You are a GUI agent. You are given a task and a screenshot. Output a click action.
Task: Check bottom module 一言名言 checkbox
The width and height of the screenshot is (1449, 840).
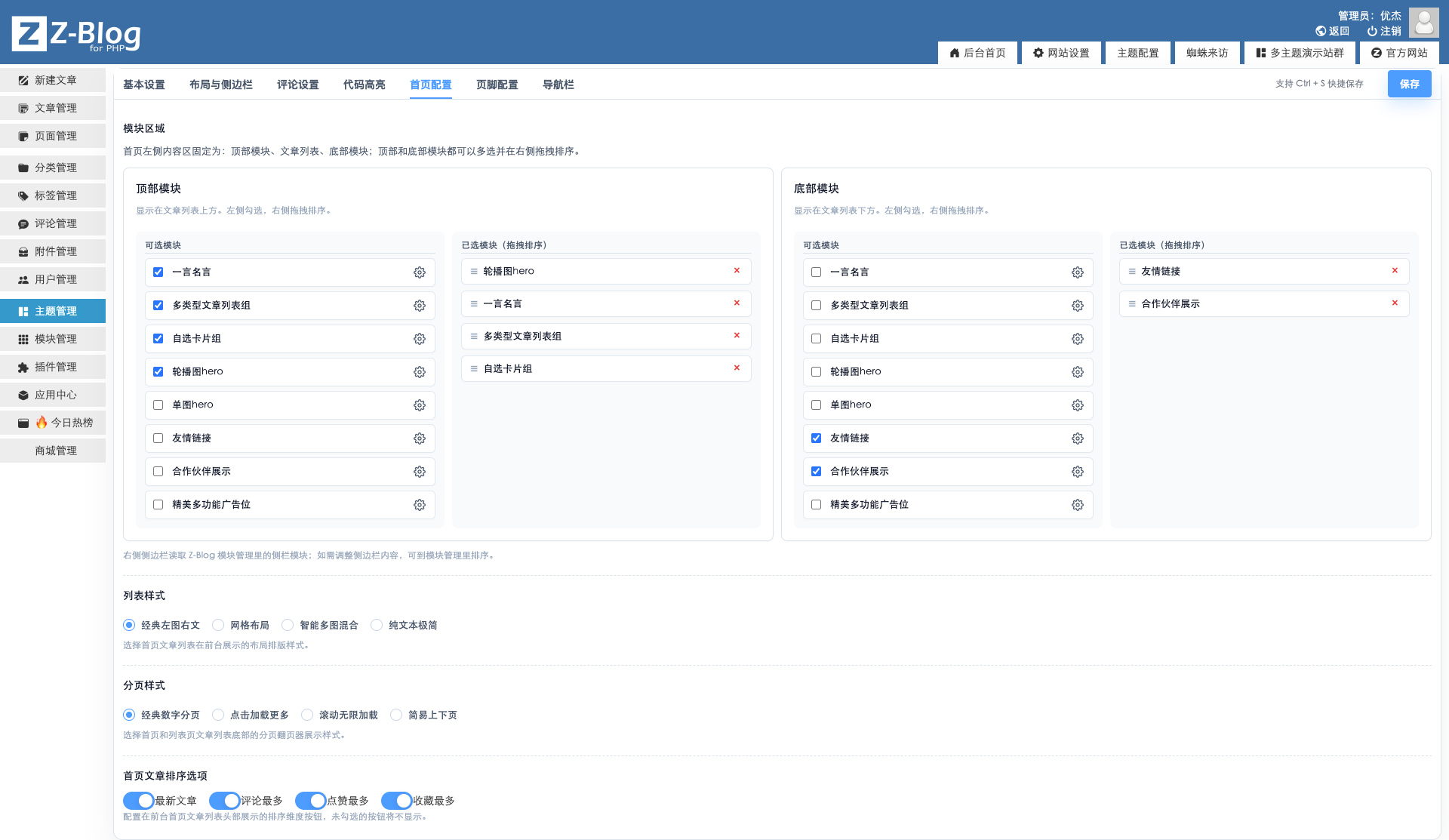[x=817, y=272]
